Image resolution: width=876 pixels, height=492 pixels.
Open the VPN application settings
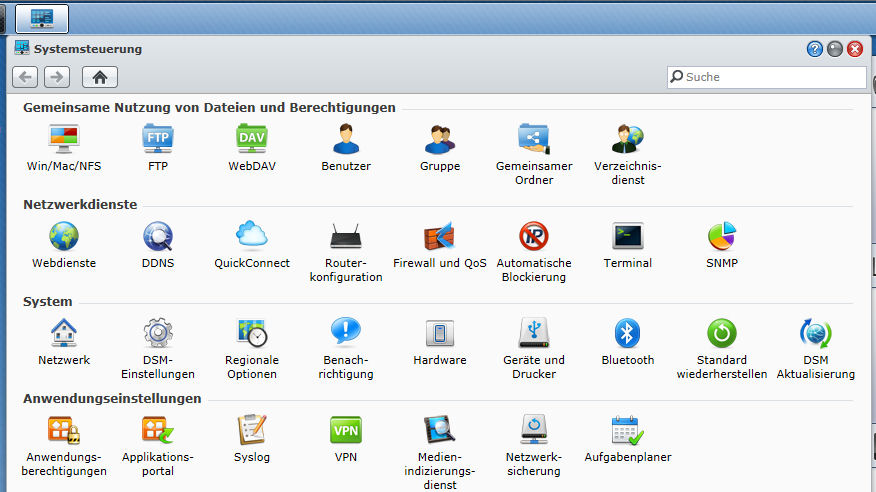pyautogui.click(x=346, y=430)
